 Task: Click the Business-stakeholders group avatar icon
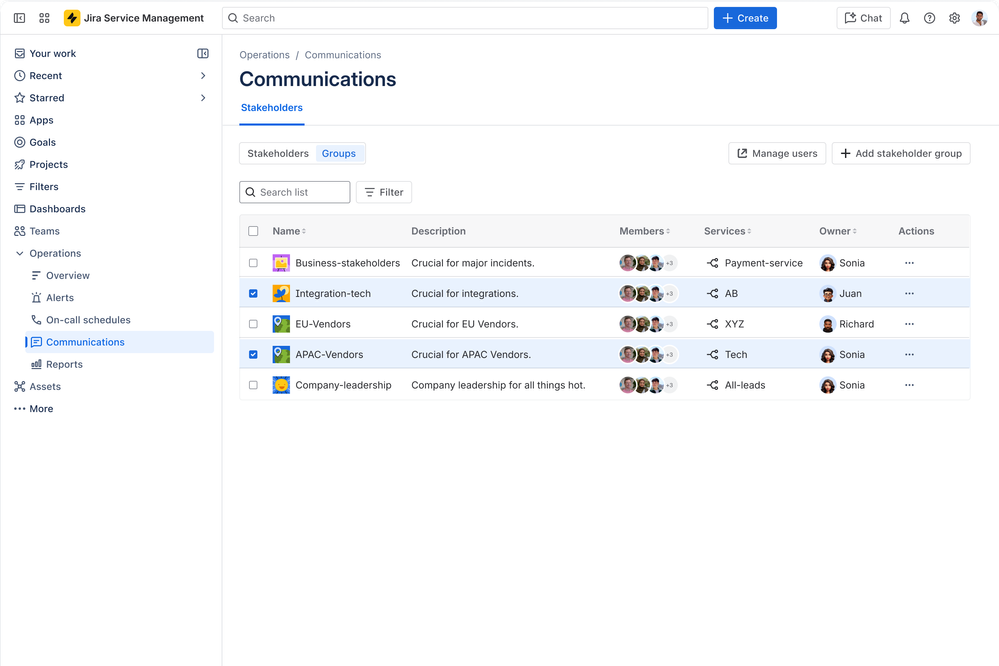[281, 263]
